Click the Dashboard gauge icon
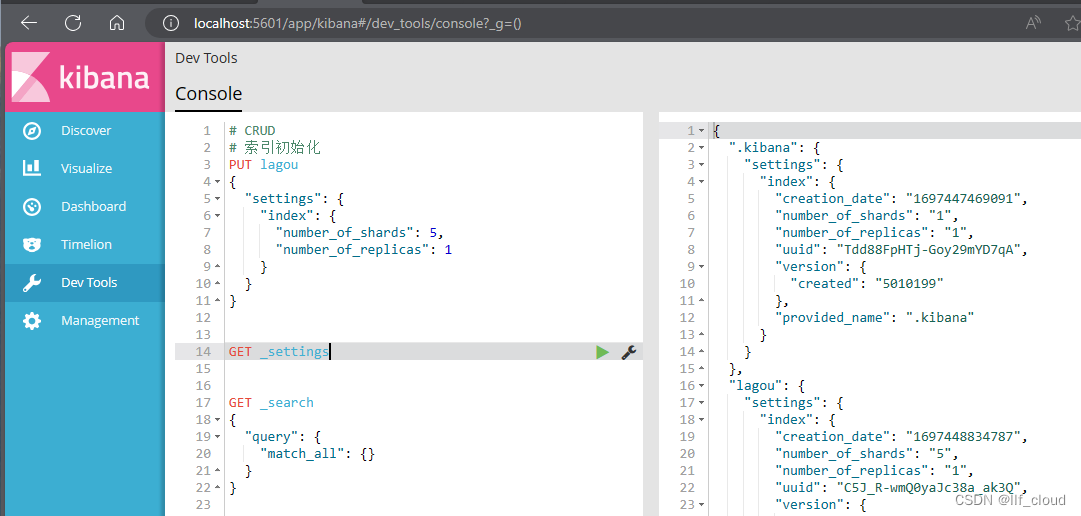The image size is (1081, 516). click(x=32, y=206)
